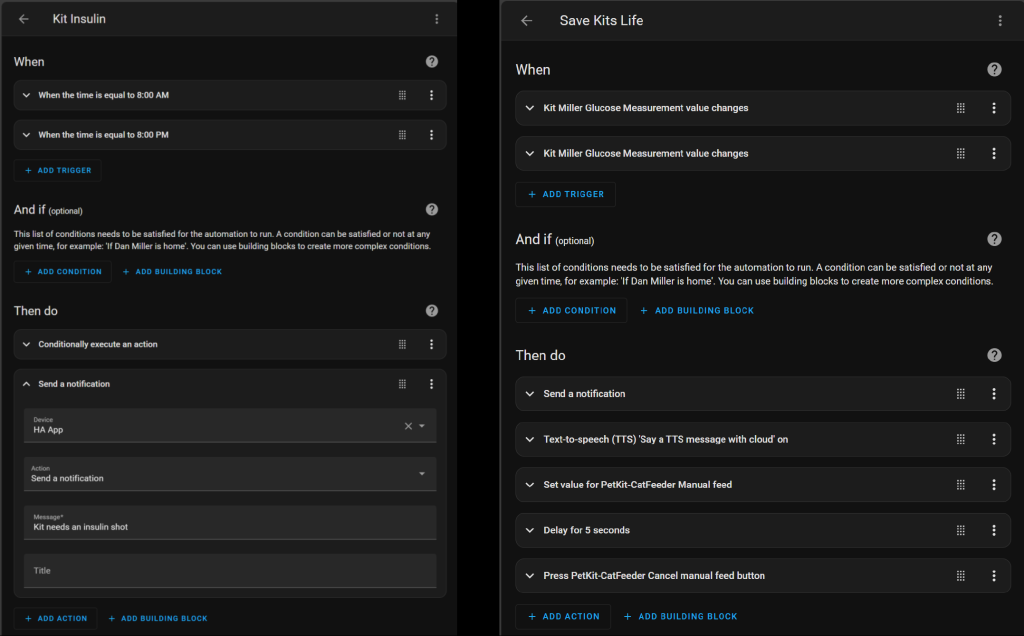Open three-dot menu for Delay for 5 seconds
Image resolution: width=1024 pixels, height=636 pixels.
(x=993, y=530)
